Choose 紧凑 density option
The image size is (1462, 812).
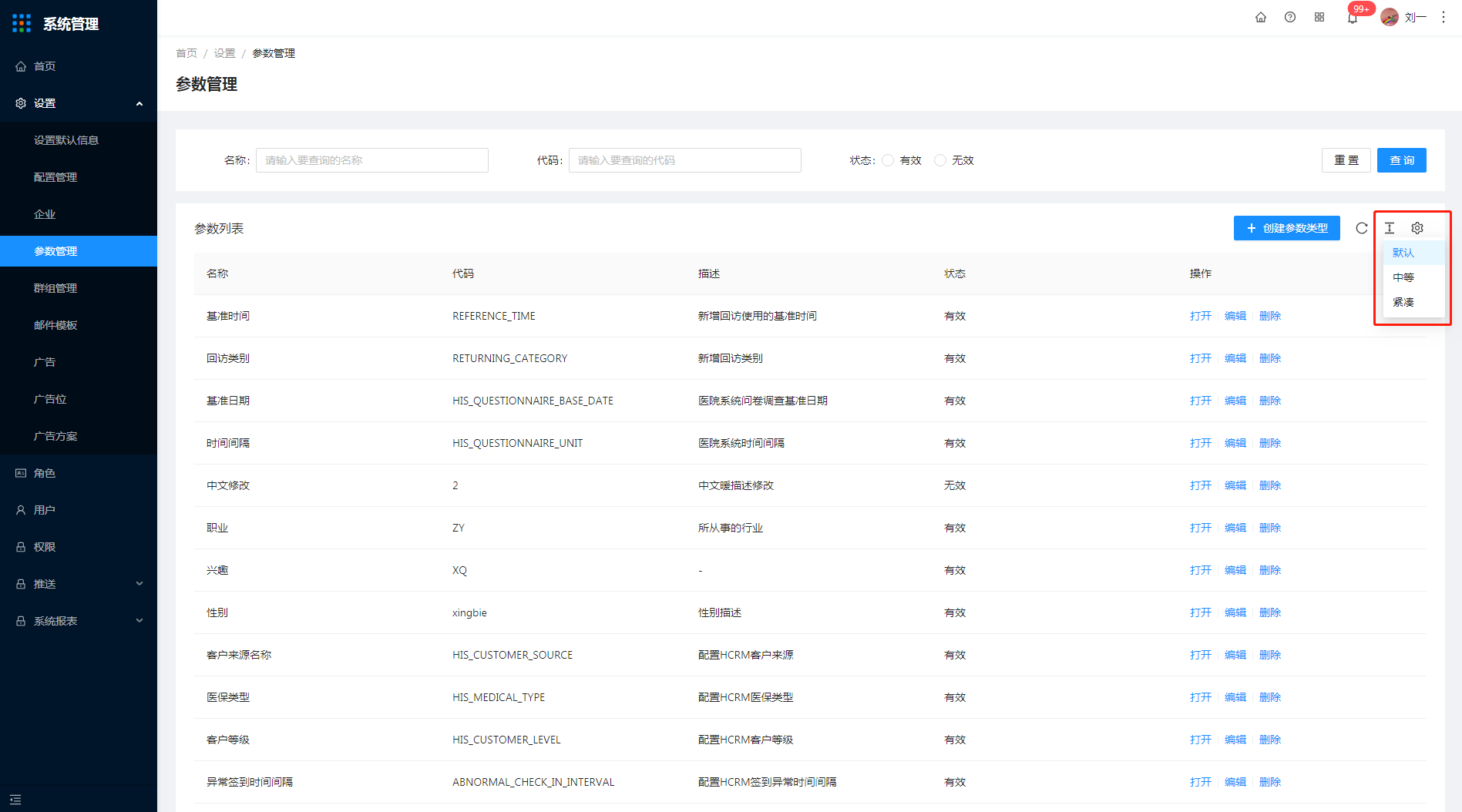[x=1414, y=302]
